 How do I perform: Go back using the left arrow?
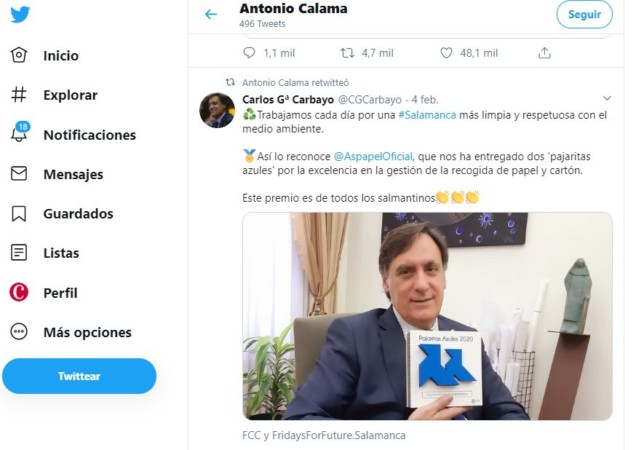point(211,15)
